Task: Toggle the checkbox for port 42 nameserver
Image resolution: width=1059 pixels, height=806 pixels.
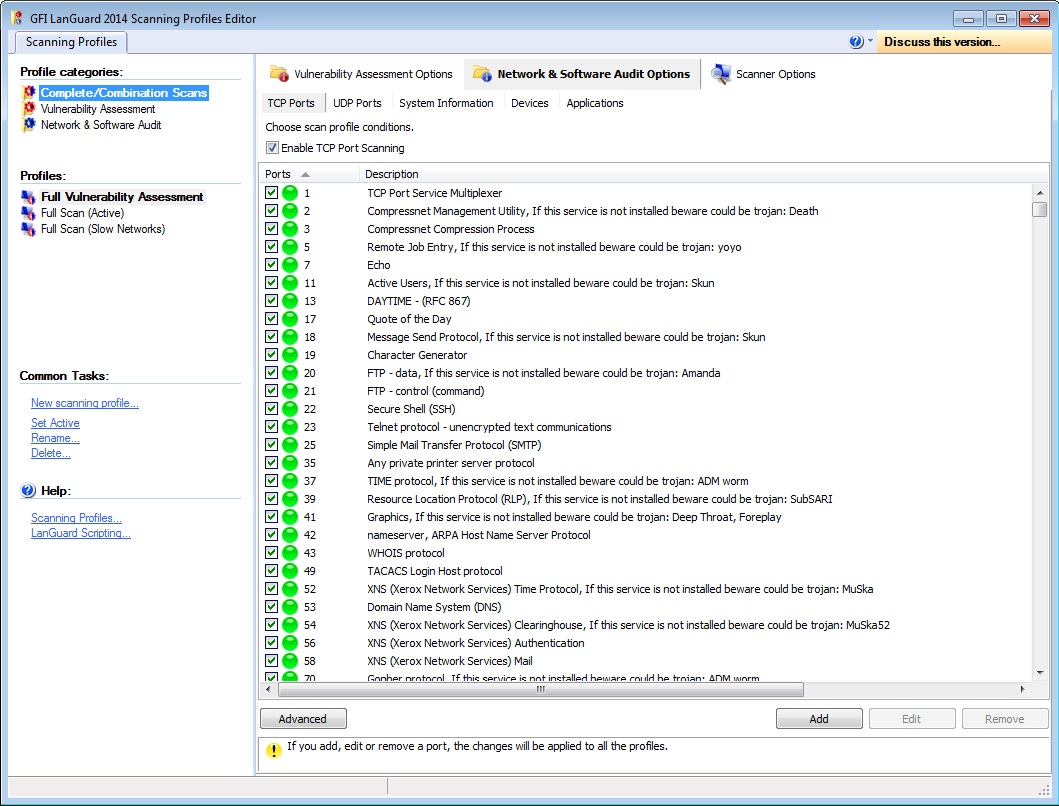Action: (x=272, y=534)
